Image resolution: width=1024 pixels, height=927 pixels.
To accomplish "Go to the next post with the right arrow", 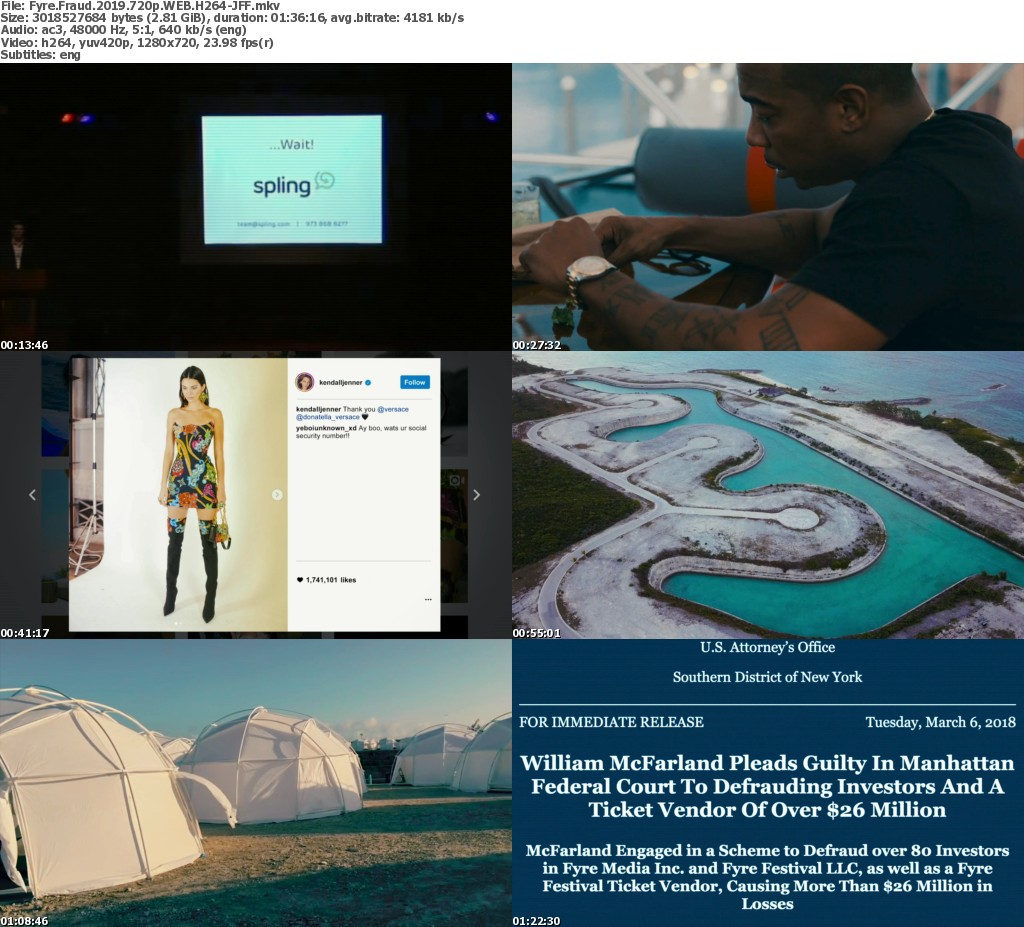I will tap(476, 494).
